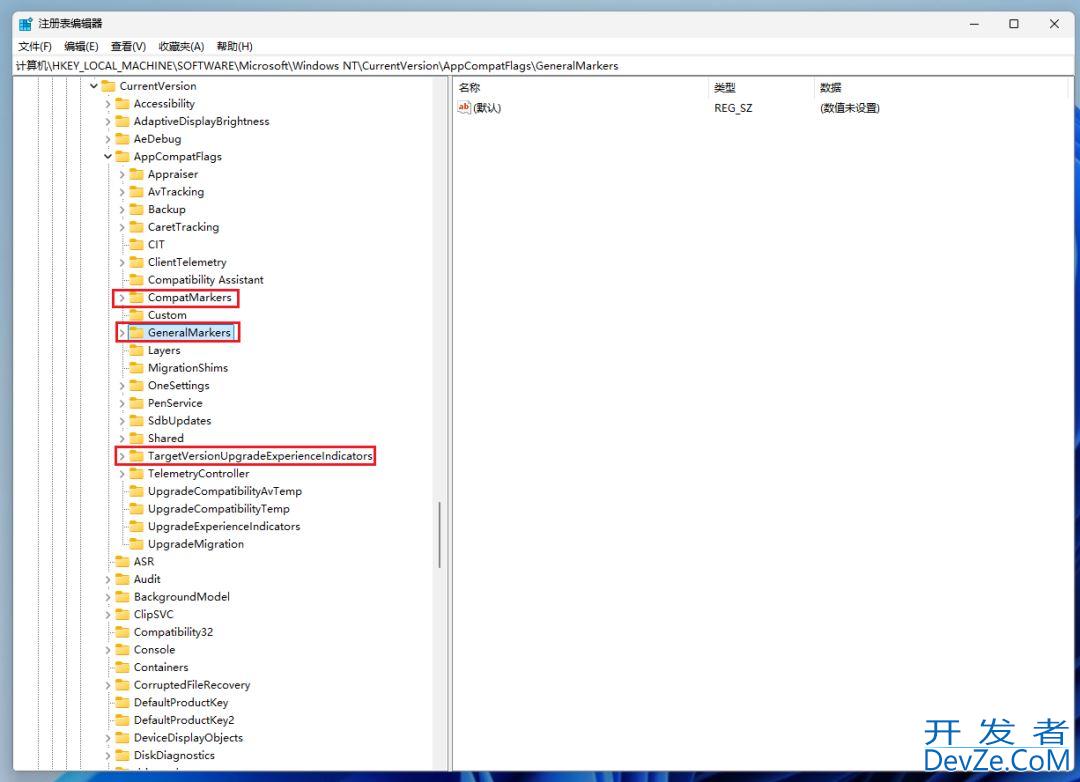This screenshot has height=782, width=1080.
Task: Select the CorruptedFileRecovery key
Action: pyautogui.click(x=191, y=685)
